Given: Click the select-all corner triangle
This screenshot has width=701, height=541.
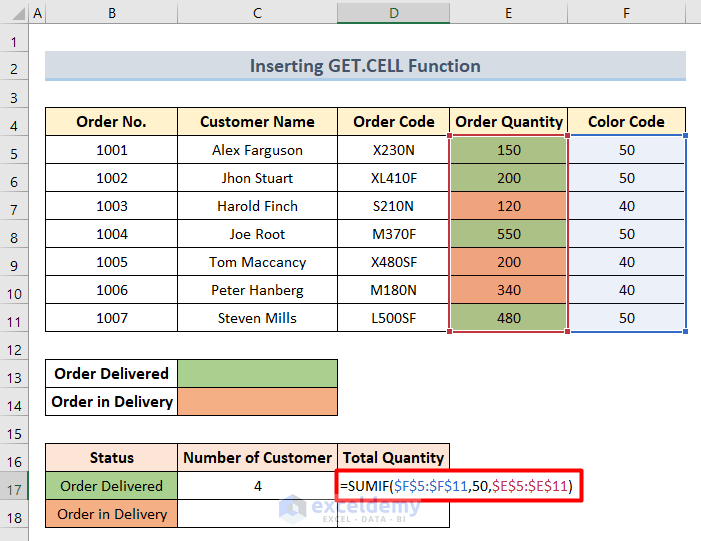Looking at the screenshot, I should click(x=14, y=13).
